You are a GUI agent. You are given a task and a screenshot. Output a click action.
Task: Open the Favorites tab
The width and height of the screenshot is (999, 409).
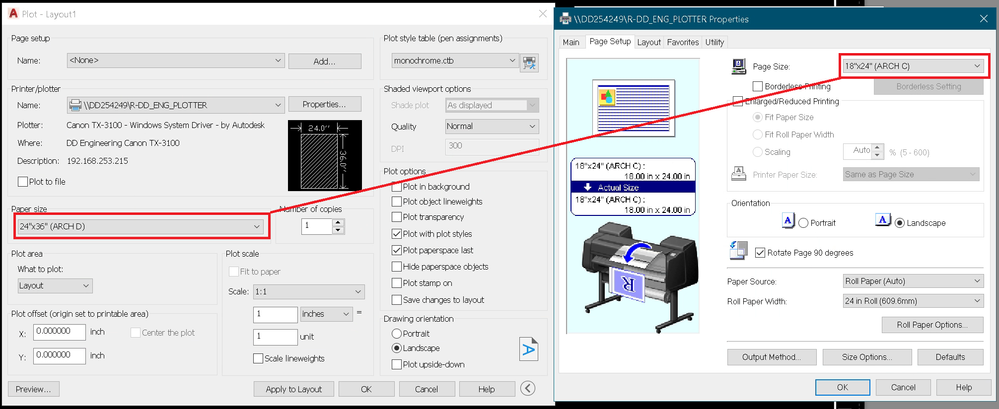[683, 42]
